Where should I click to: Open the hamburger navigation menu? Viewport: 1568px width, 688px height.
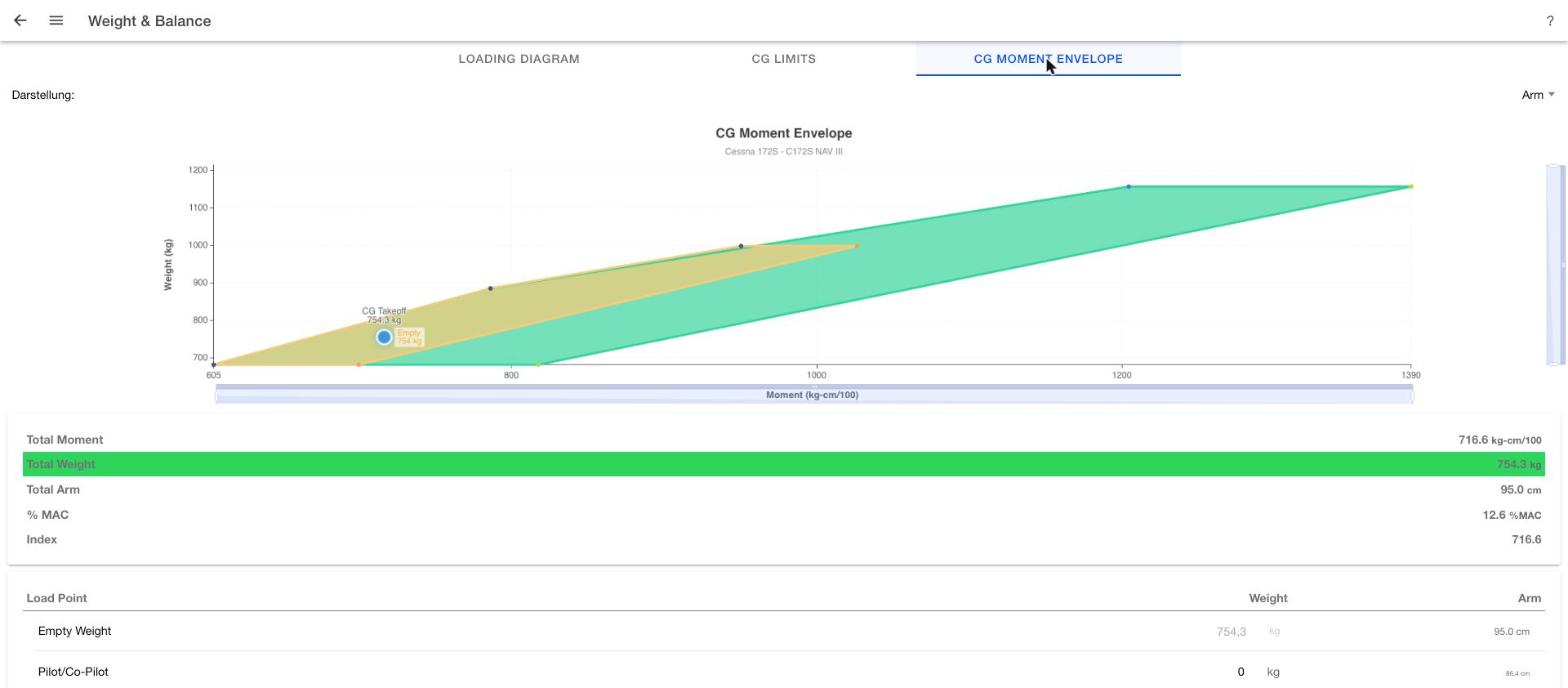[x=56, y=20]
